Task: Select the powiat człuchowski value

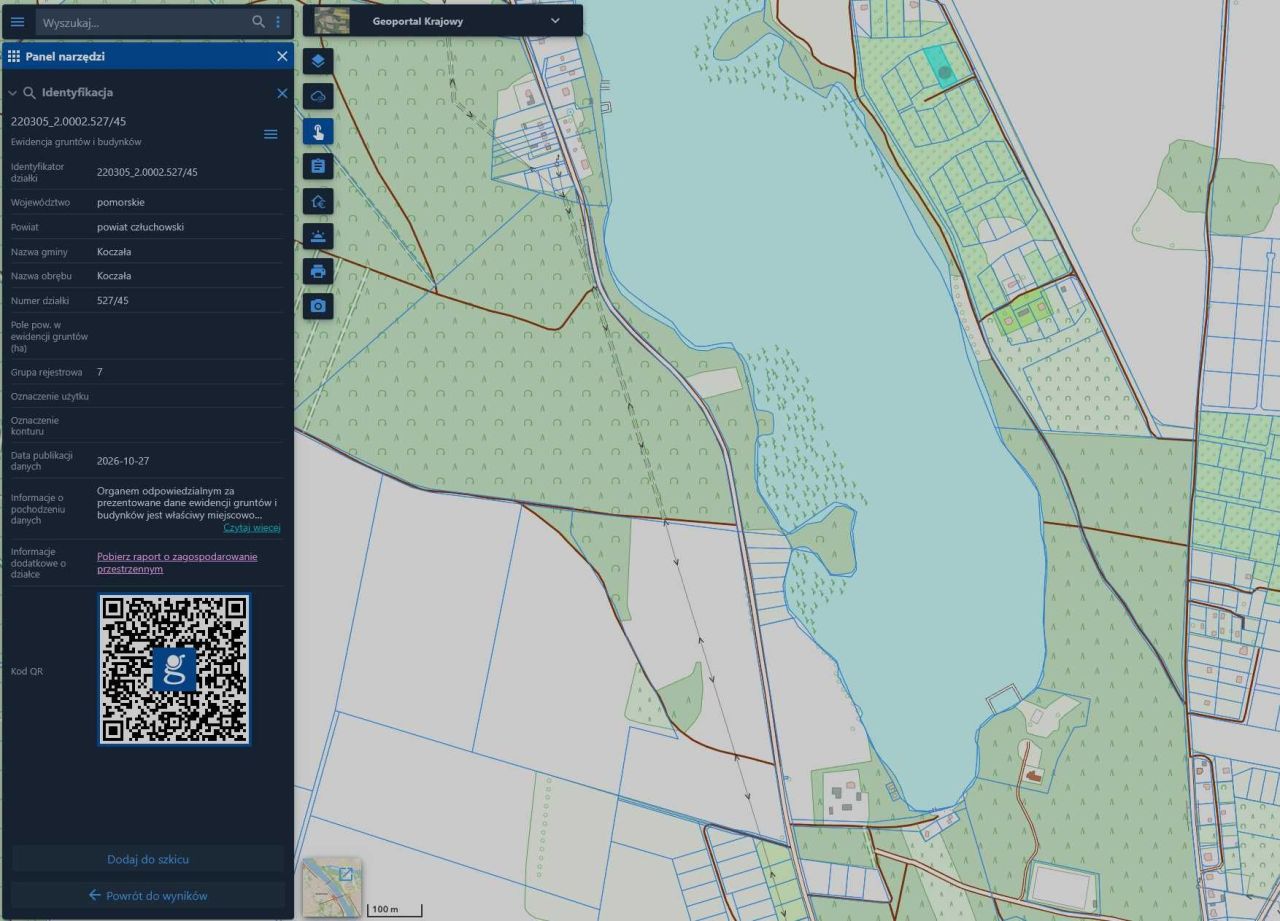Action: (140, 227)
